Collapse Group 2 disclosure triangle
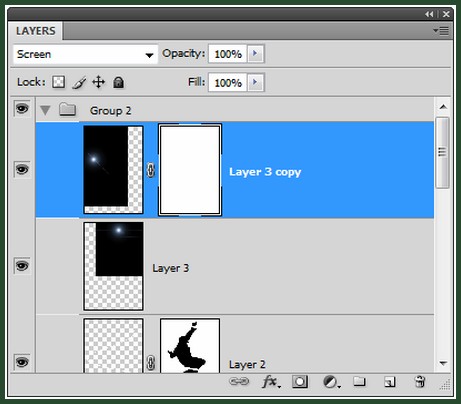Viewport: 461px width, 404px height. point(45,110)
